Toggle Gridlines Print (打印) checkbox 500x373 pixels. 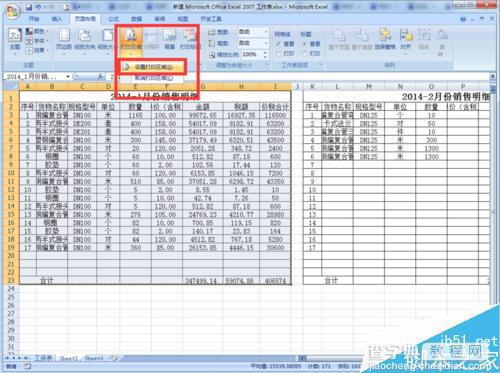tap(278, 53)
